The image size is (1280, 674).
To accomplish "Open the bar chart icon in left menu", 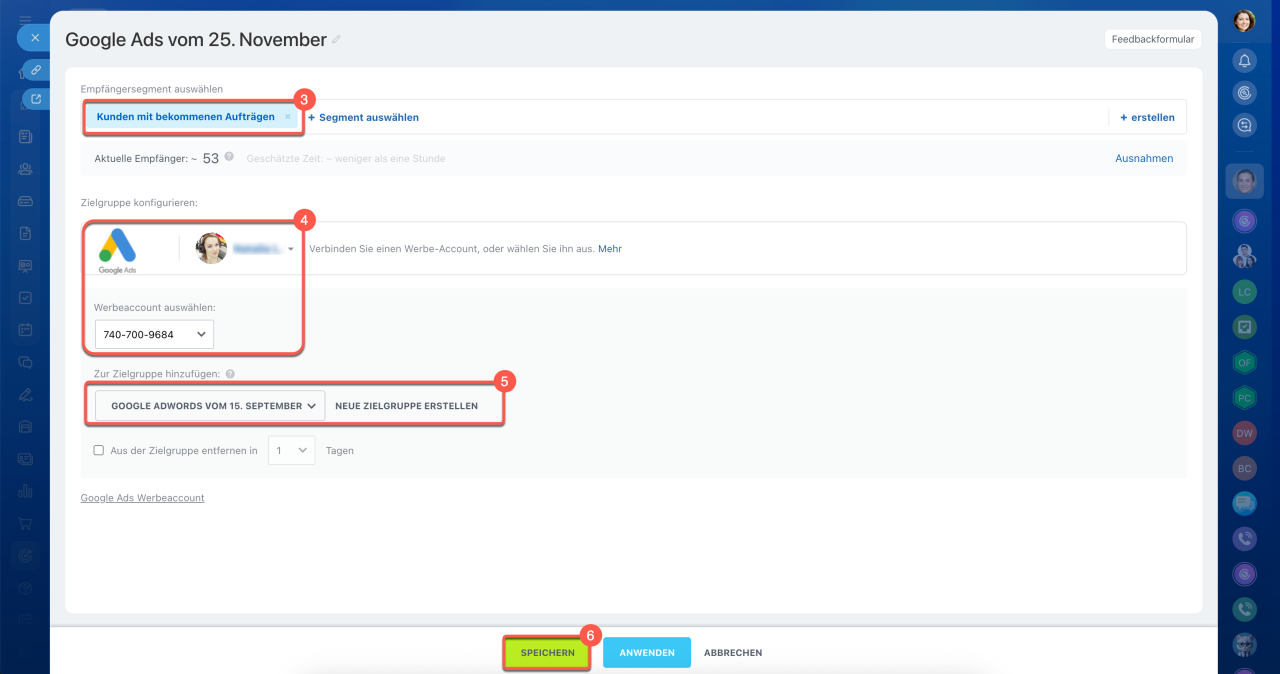I will pos(26,491).
